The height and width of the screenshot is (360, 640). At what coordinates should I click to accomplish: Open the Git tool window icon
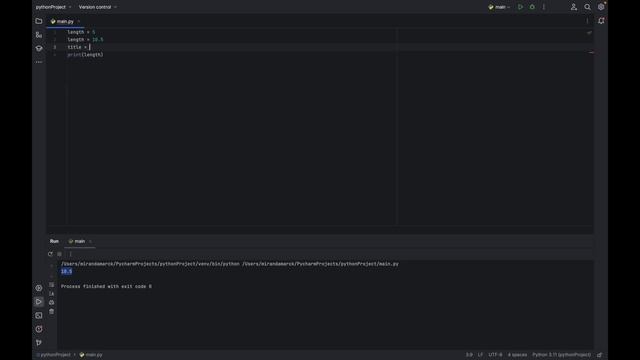[39, 342]
